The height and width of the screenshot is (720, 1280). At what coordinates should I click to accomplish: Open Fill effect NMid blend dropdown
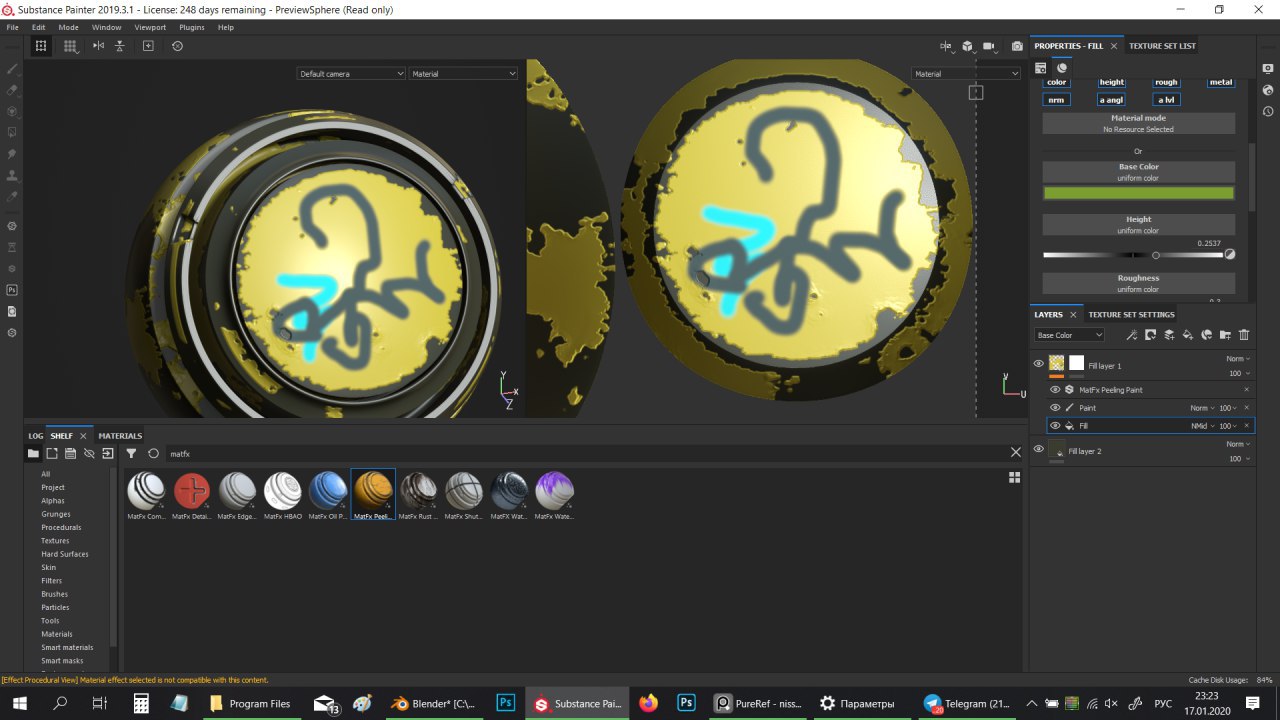(x=1202, y=426)
